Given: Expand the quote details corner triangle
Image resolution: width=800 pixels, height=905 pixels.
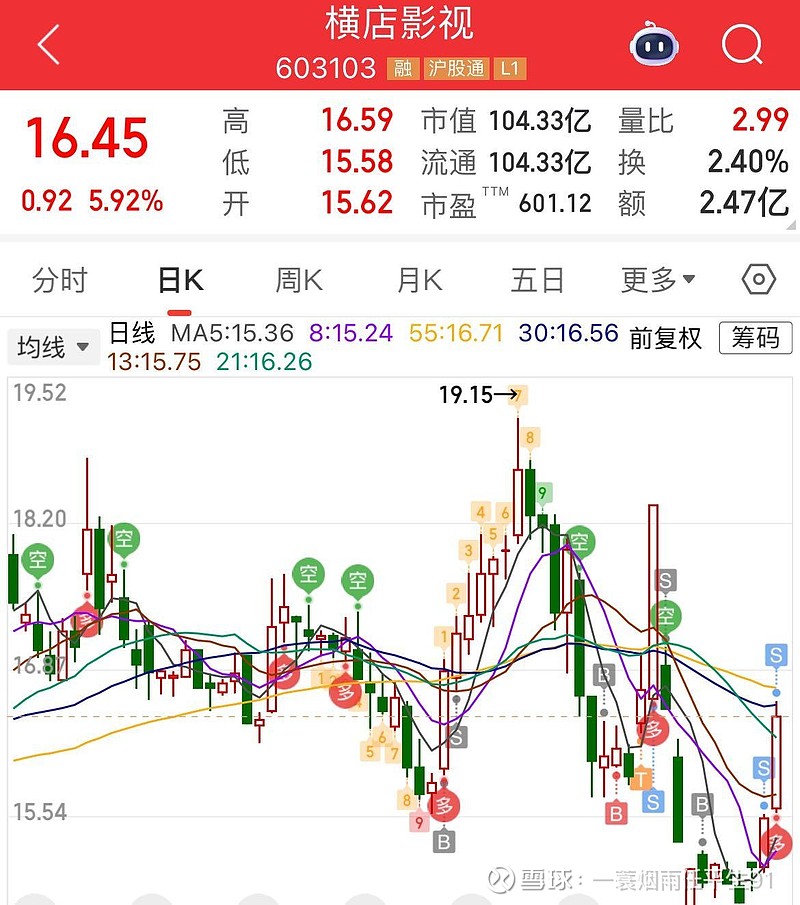Looking at the screenshot, I should click(x=790, y=225).
